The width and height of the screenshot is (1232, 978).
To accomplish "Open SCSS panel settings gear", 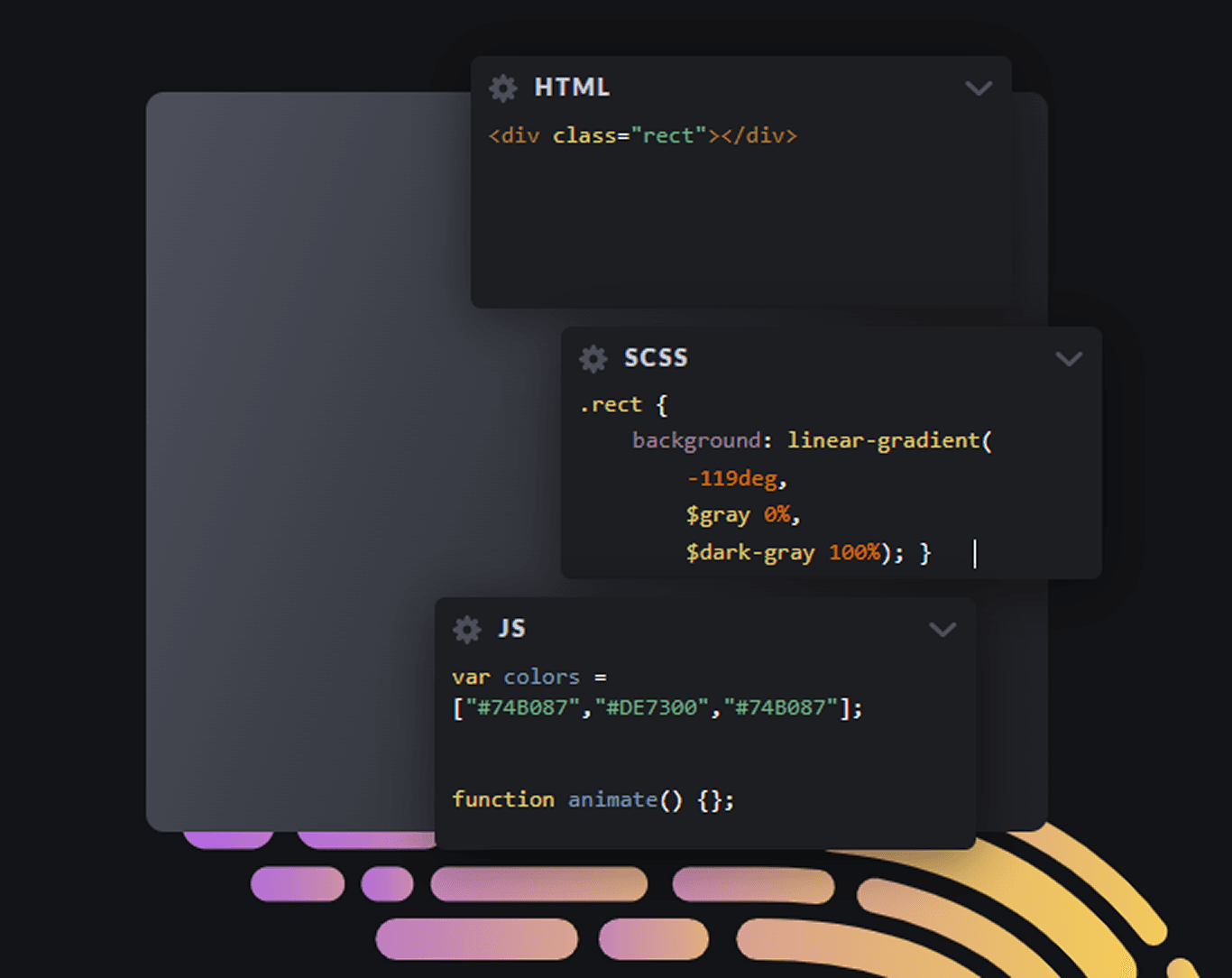I will click(593, 358).
